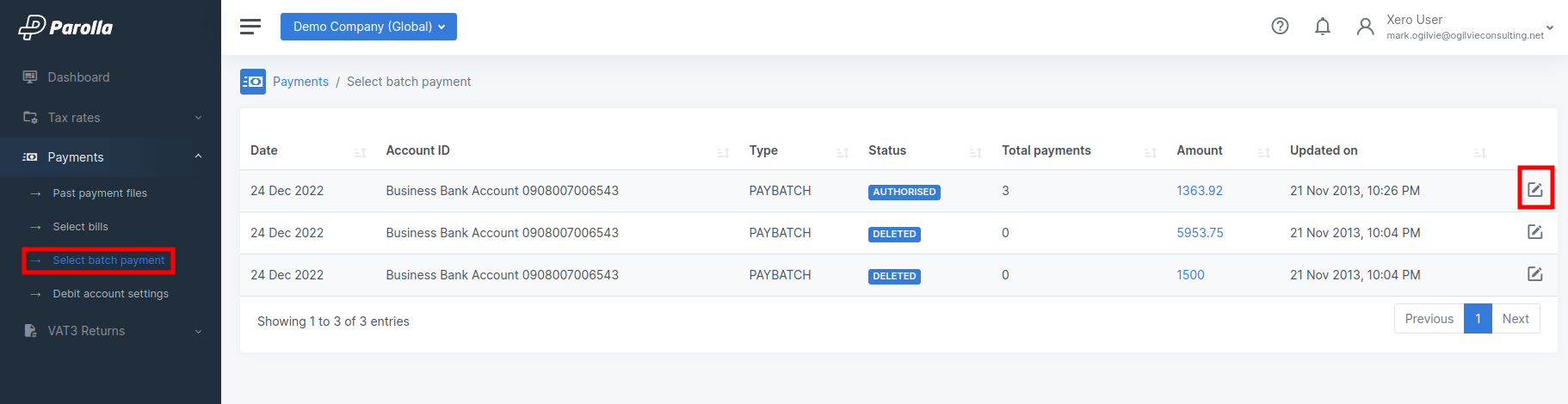Image resolution: width=1568 pixels, height=404 pixels.
Task: Open the notifications bell icon
Action: point(1323,27)
